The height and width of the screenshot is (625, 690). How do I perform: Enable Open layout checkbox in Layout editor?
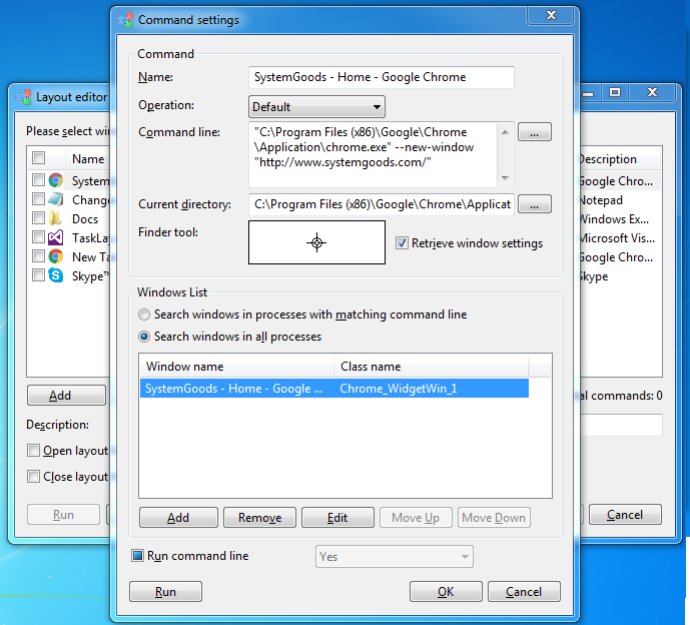pyautogui.click(x=33, y=450)
